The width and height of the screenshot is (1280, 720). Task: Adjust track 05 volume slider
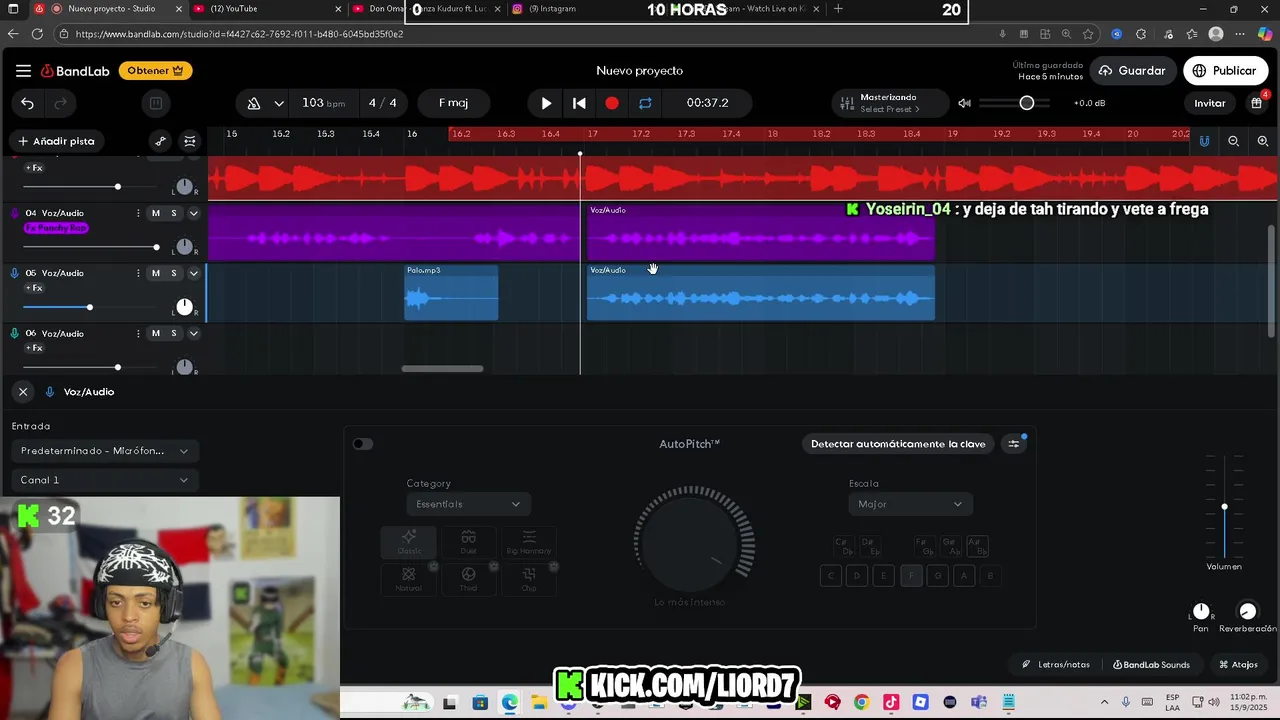(89, 307)
